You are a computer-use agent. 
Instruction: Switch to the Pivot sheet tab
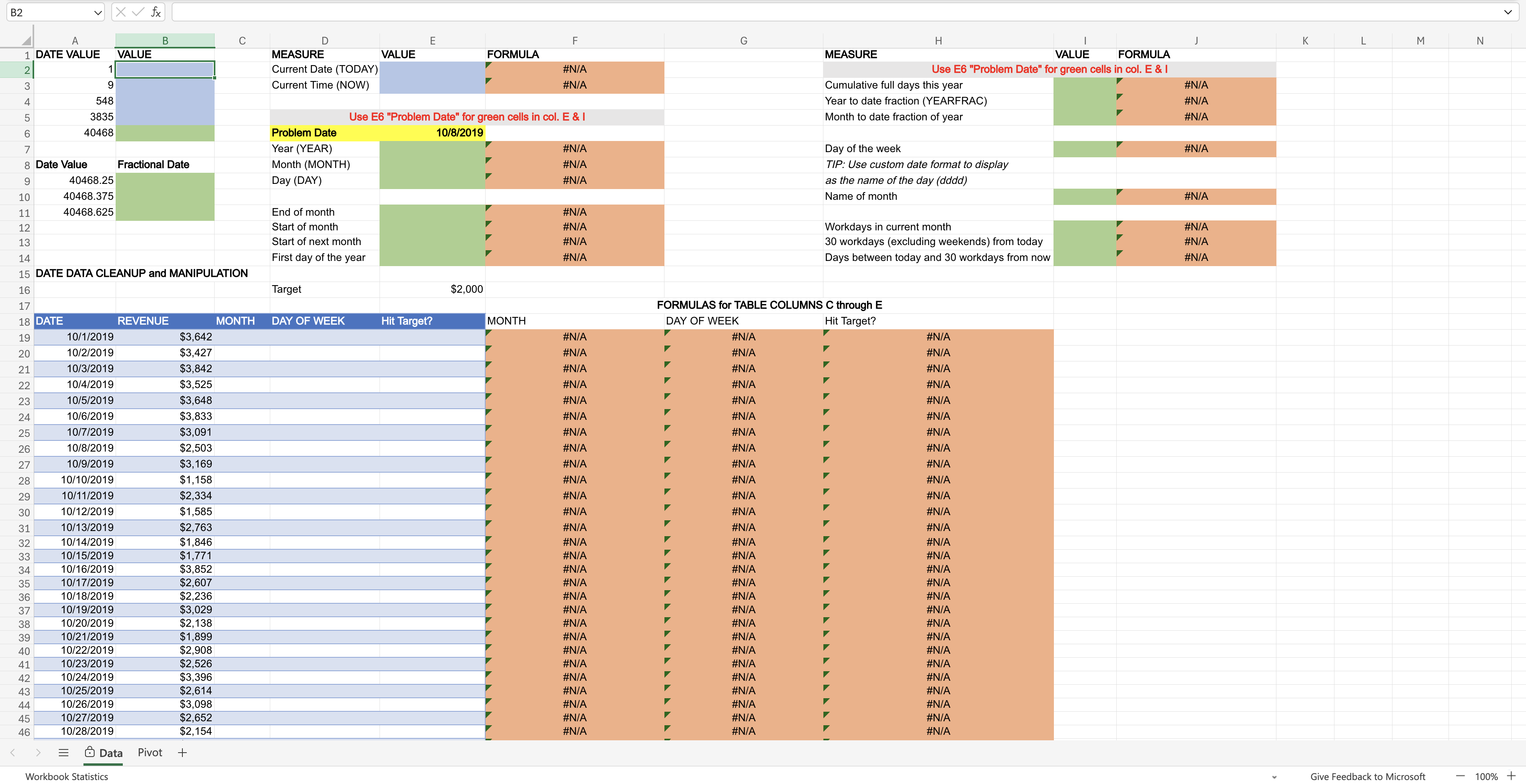pyautogui.click(x=150, y=752)
